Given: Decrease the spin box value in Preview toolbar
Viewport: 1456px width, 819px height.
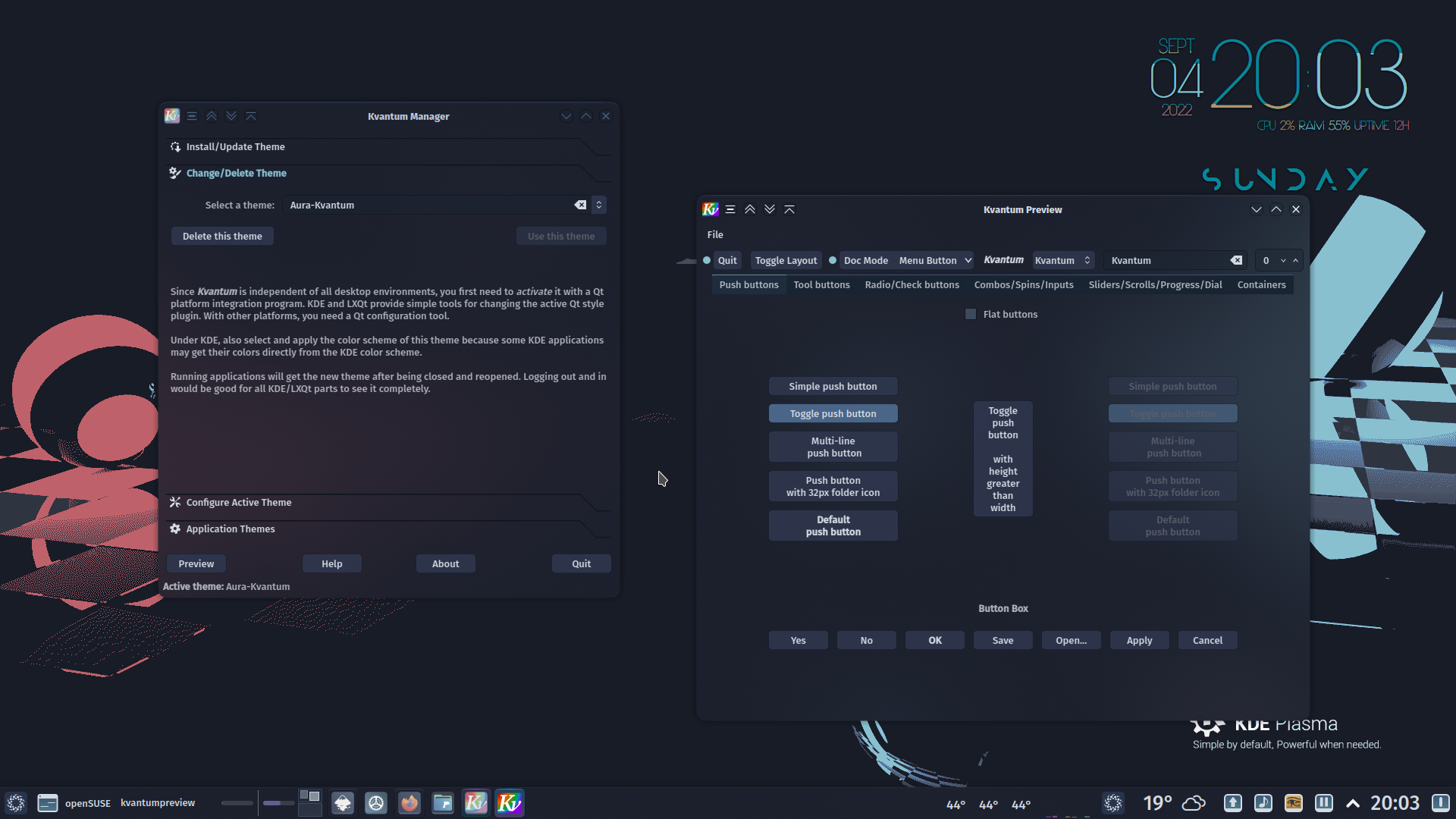Looking at the screenshot, I should click(x=1283, y=260).
